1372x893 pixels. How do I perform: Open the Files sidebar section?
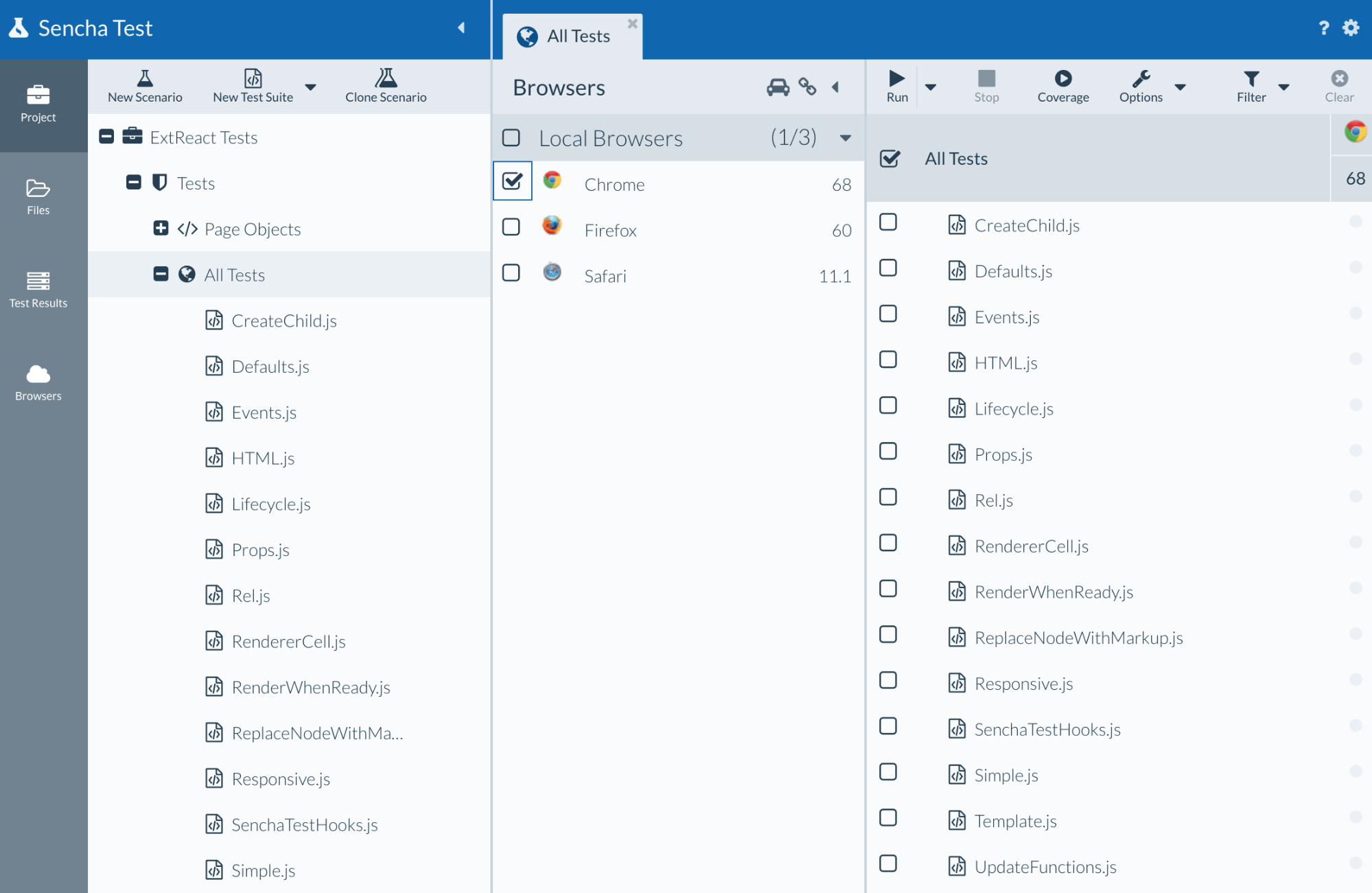(x=38, y=197)
